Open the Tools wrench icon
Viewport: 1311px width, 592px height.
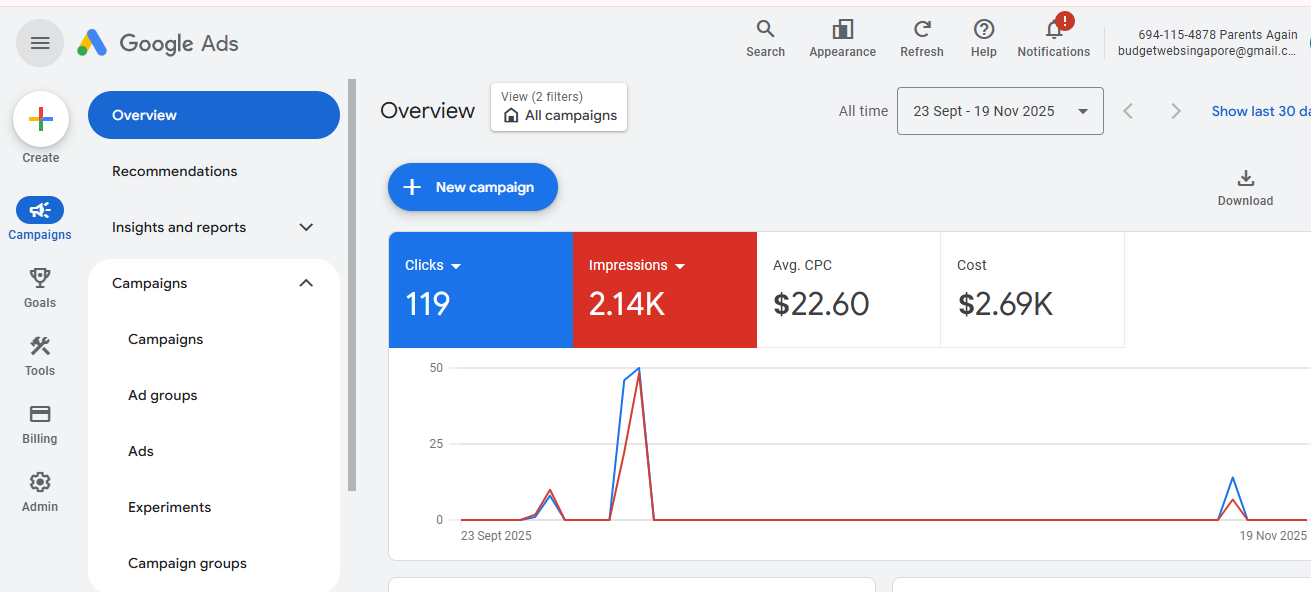(x=40, y=346)
